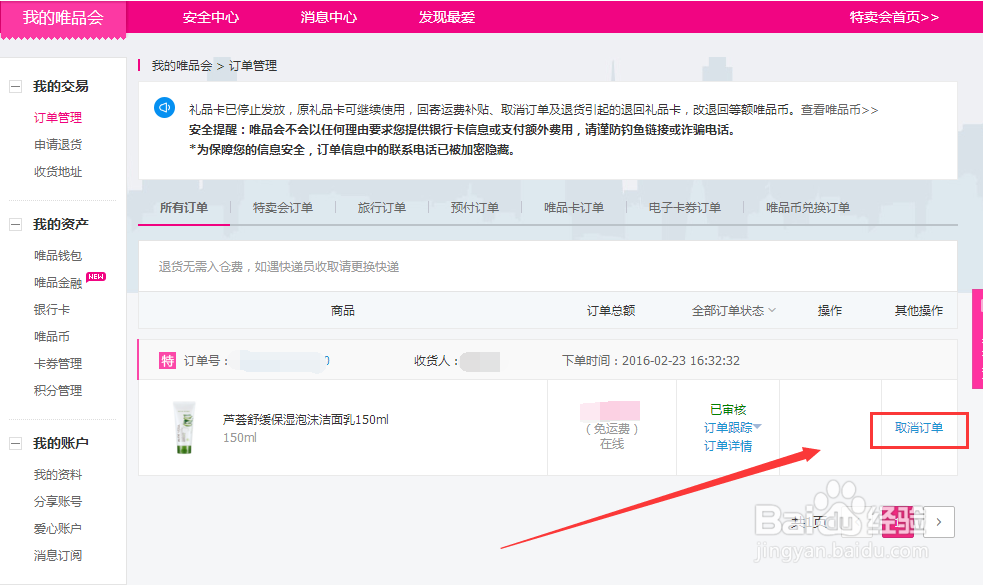Collapse the 我的资产 section

click(x=16, y=224)
